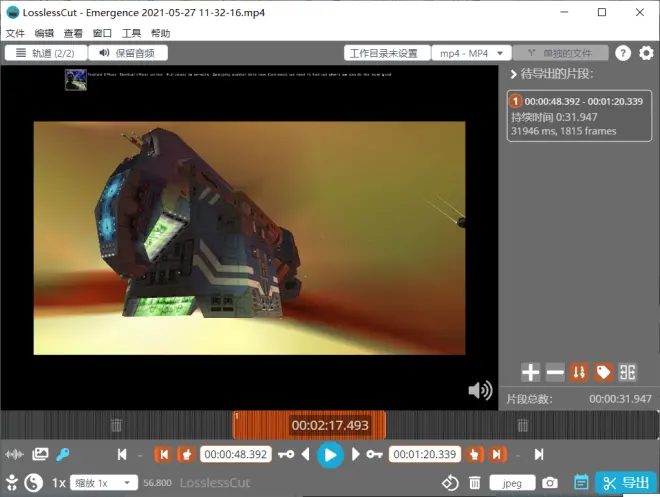Click the 00:02:17.493 current time display
Image resolution: width=660 pixels, height=497 pixels.
point(330,425)
